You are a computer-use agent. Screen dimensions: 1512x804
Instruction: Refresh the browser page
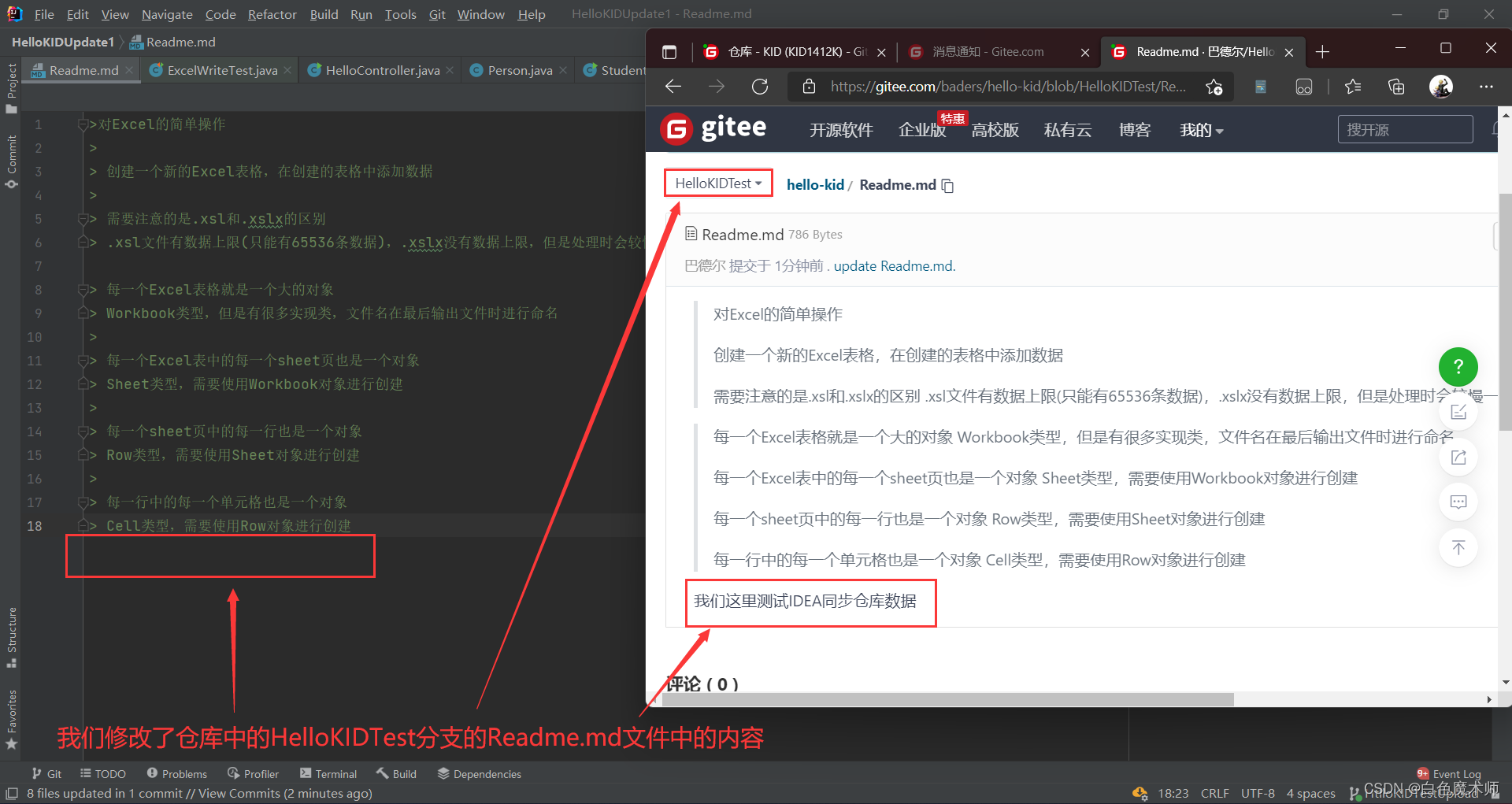(760, 87)
